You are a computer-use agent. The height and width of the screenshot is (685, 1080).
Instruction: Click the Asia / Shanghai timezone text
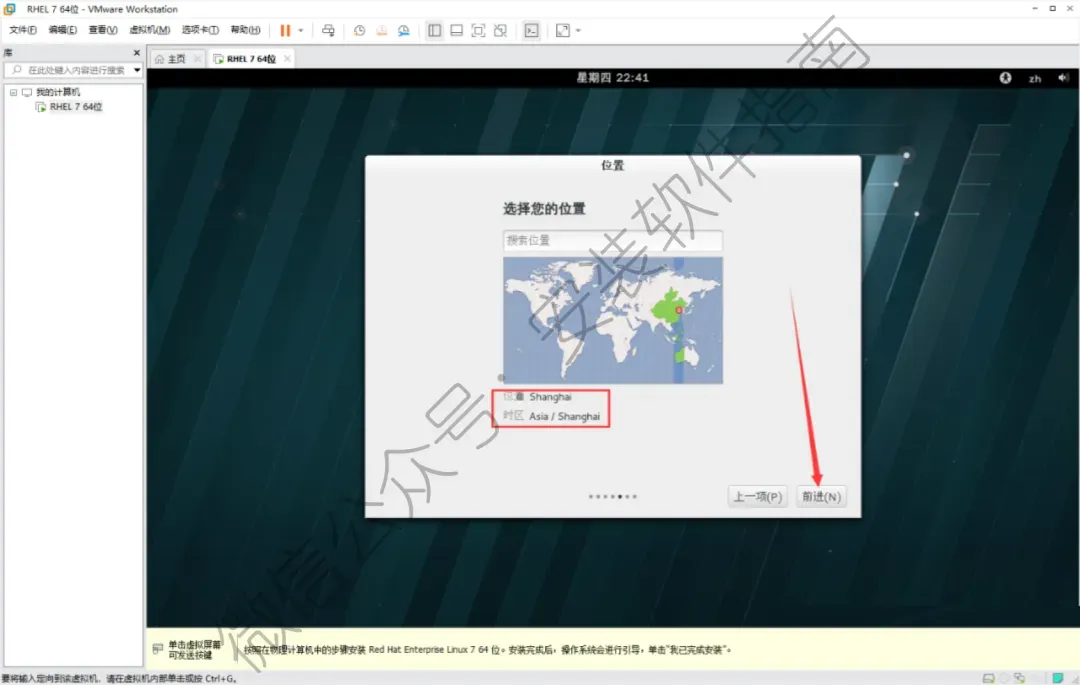click(564, 416)
